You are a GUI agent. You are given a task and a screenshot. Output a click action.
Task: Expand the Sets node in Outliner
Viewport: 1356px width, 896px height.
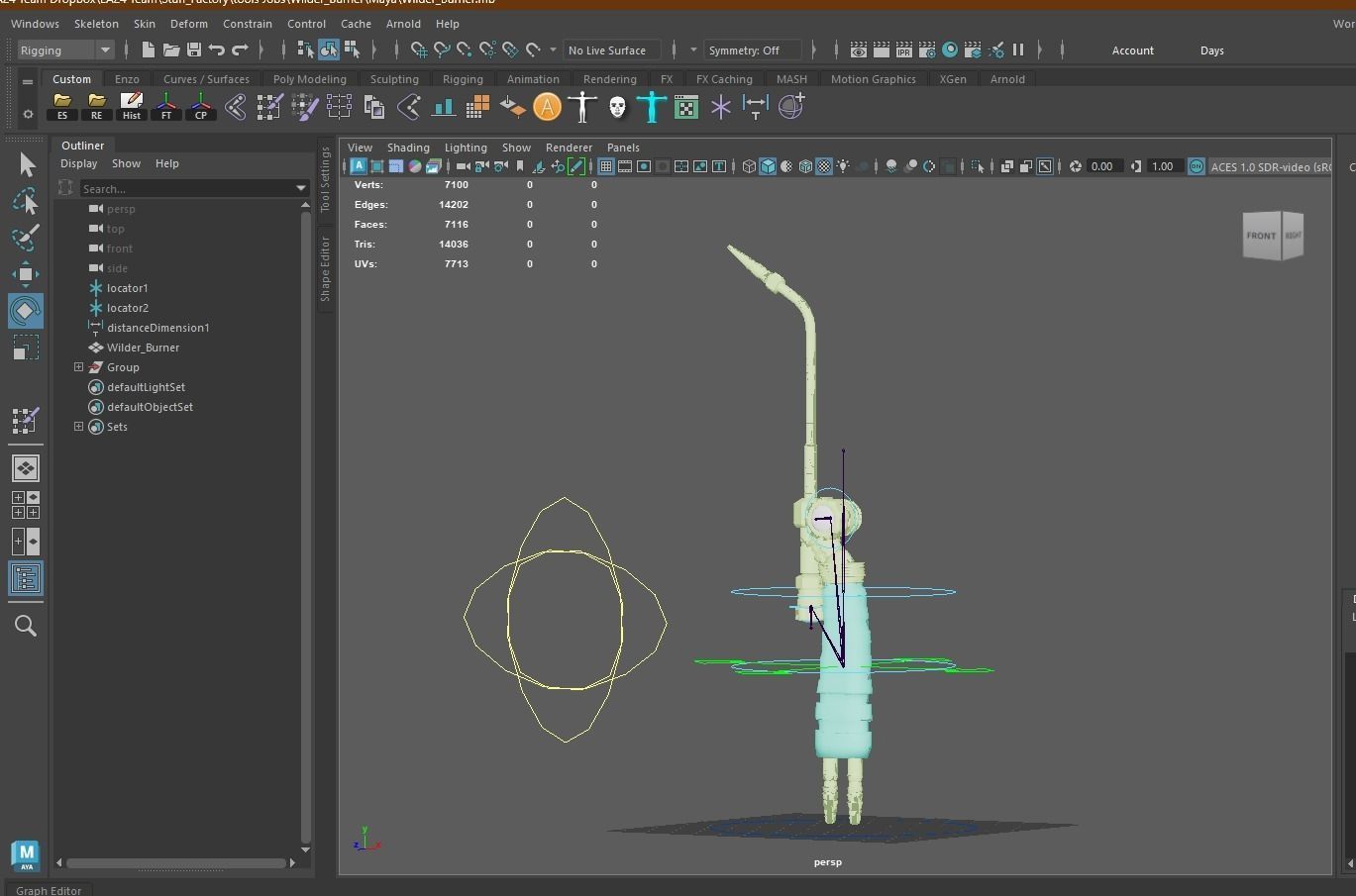coord(79,427)
